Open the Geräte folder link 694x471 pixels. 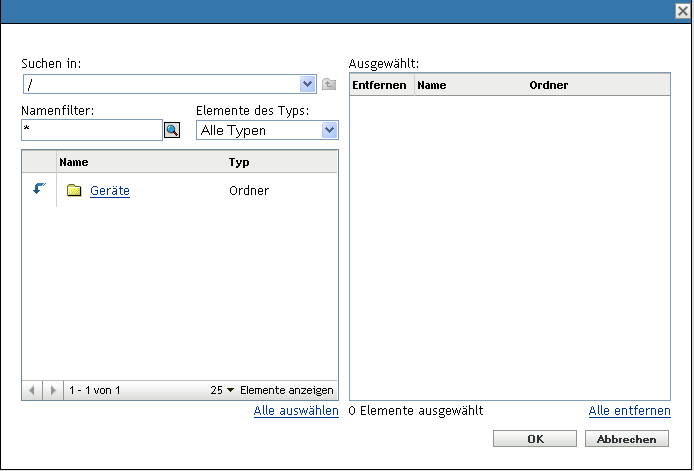pos(110,191)
